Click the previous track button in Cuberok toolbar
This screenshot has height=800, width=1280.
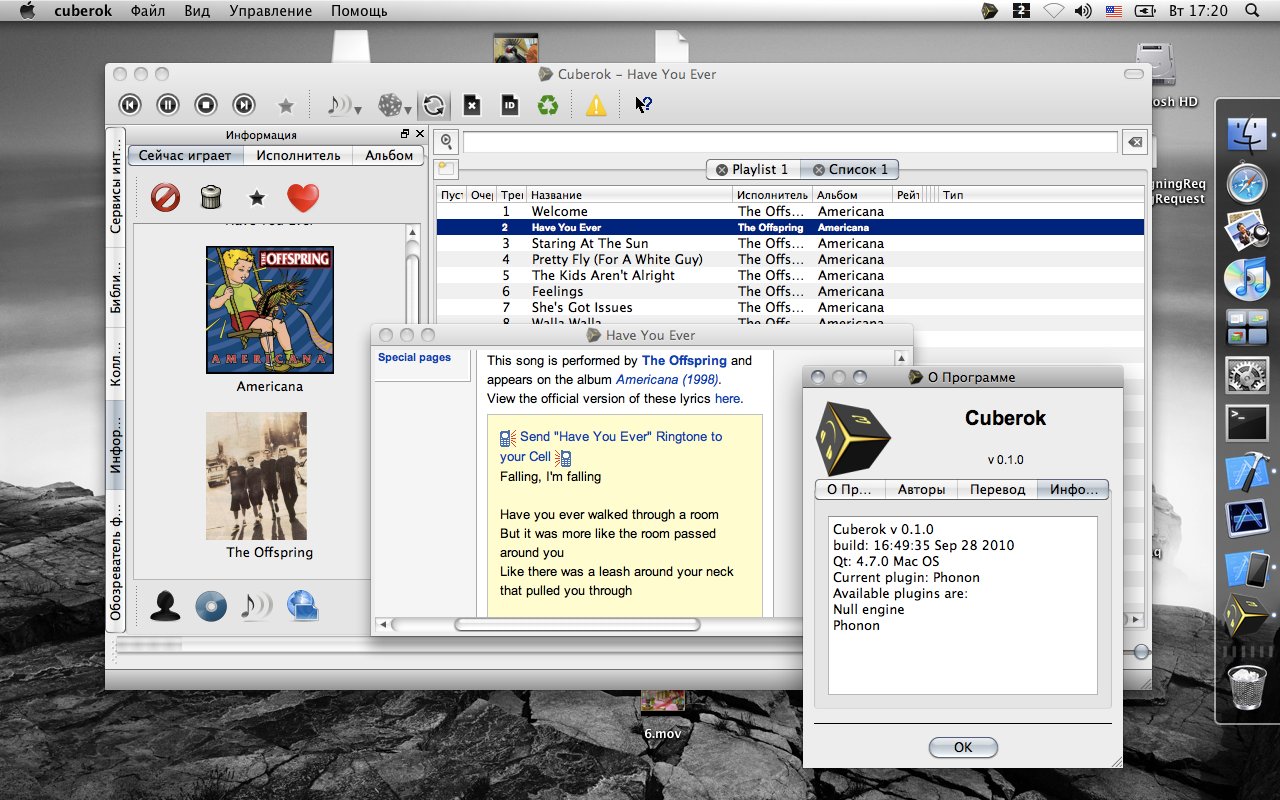pyautogui.click(x=130, y=105)
